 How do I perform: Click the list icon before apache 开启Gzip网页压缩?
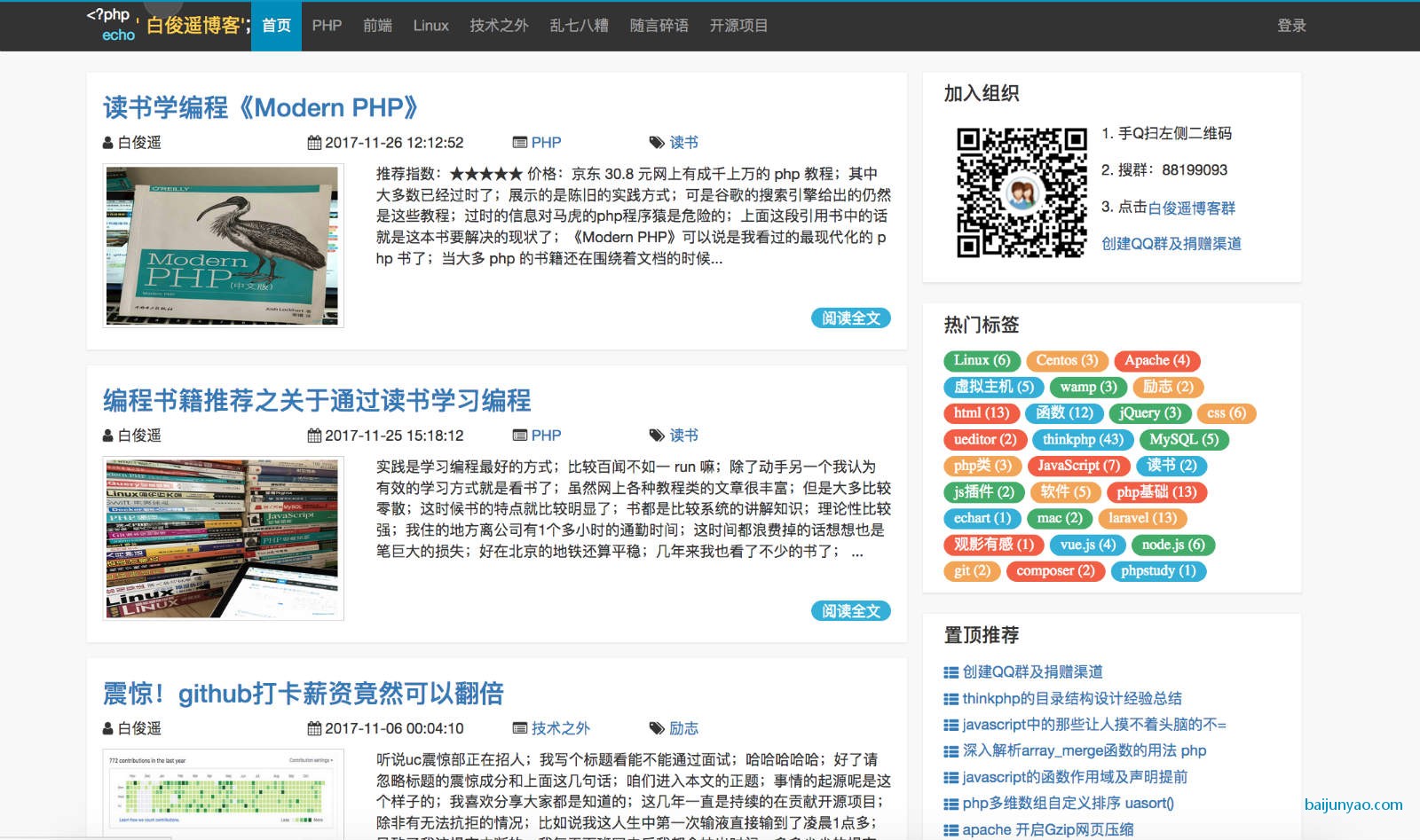[x=950, y=829]
